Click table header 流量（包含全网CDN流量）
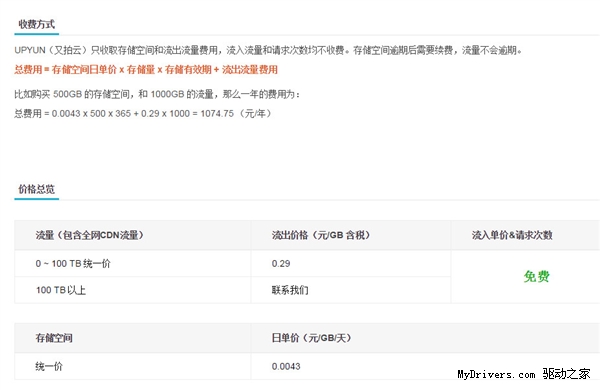 click(90, 235)
